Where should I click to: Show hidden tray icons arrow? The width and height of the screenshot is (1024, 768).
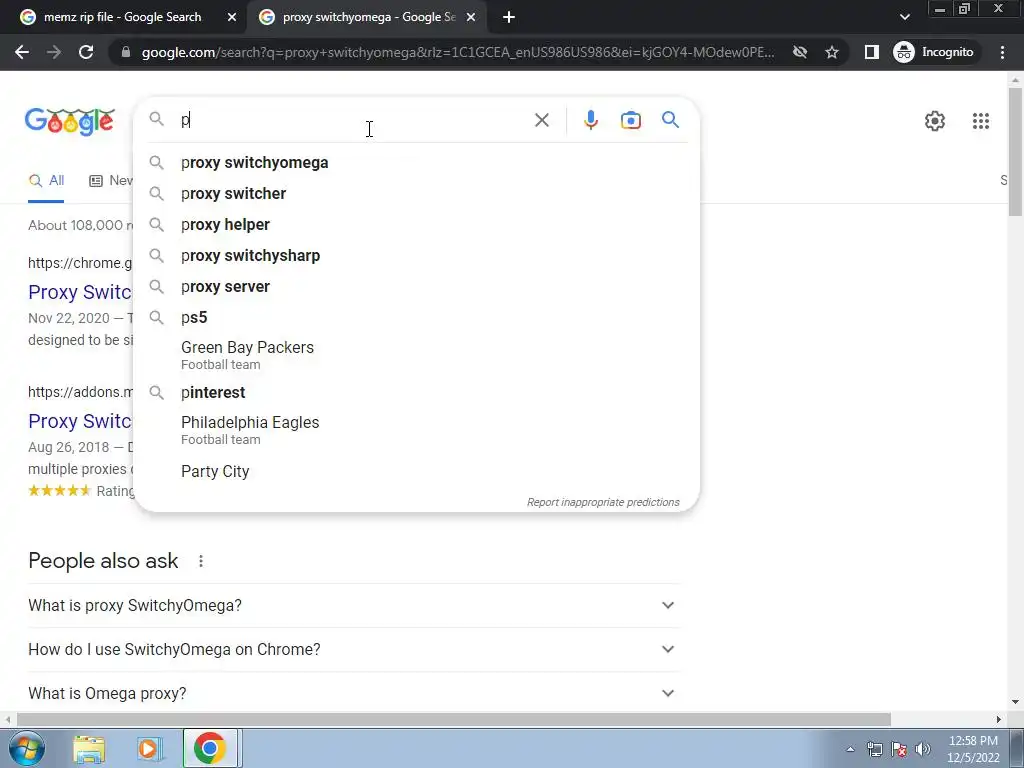point(850,749)
